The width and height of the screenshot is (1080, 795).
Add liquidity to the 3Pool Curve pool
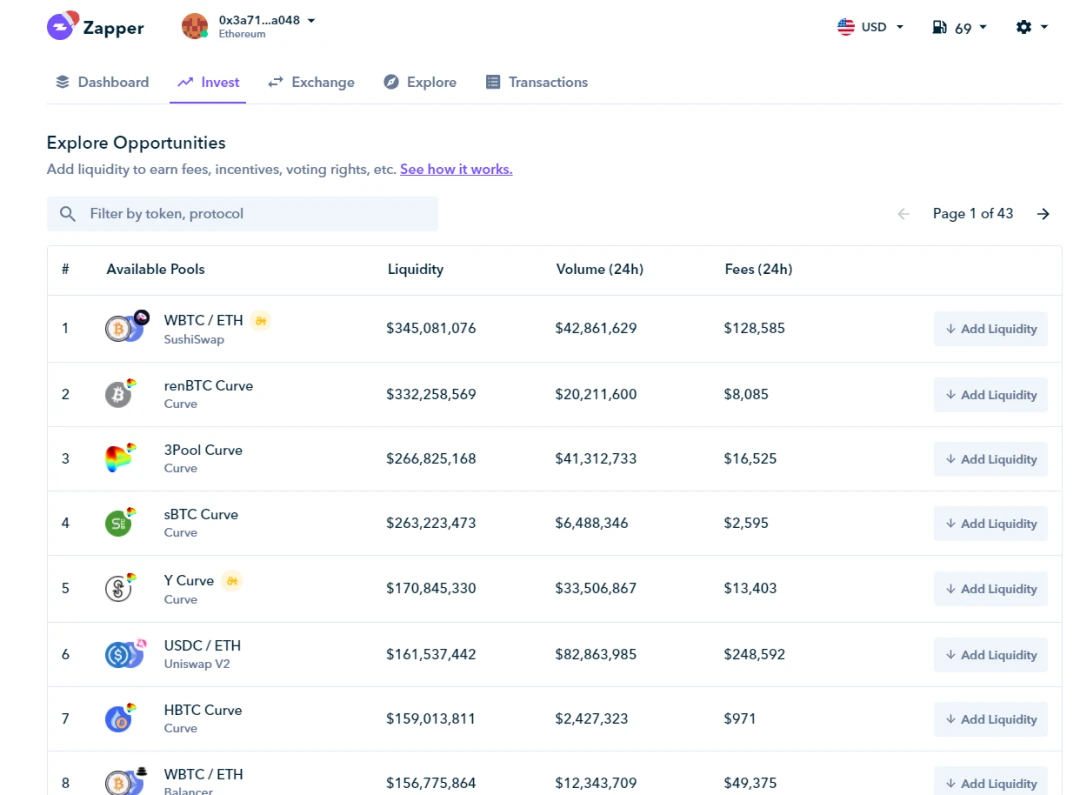tap(990, 459)
